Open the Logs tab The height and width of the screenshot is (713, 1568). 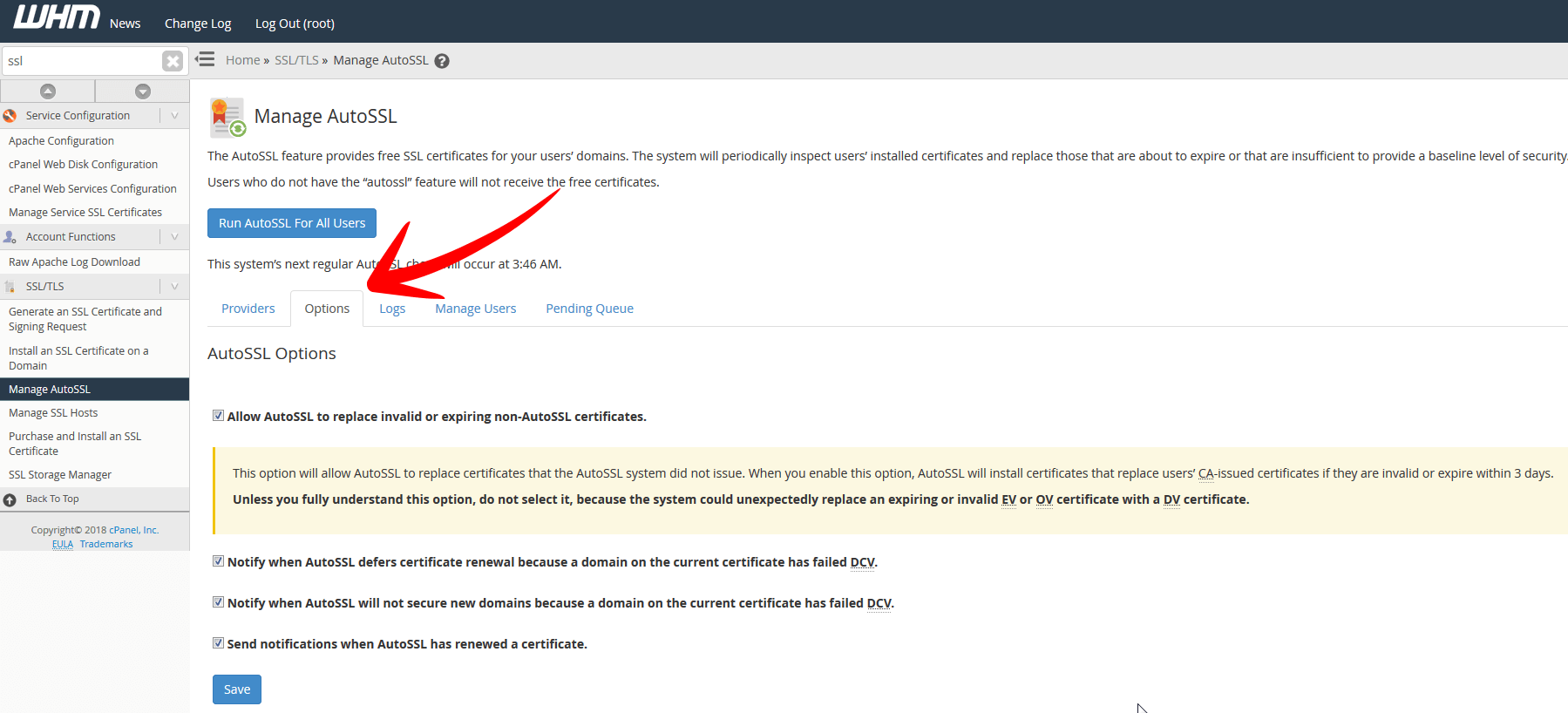click(392, 309)
